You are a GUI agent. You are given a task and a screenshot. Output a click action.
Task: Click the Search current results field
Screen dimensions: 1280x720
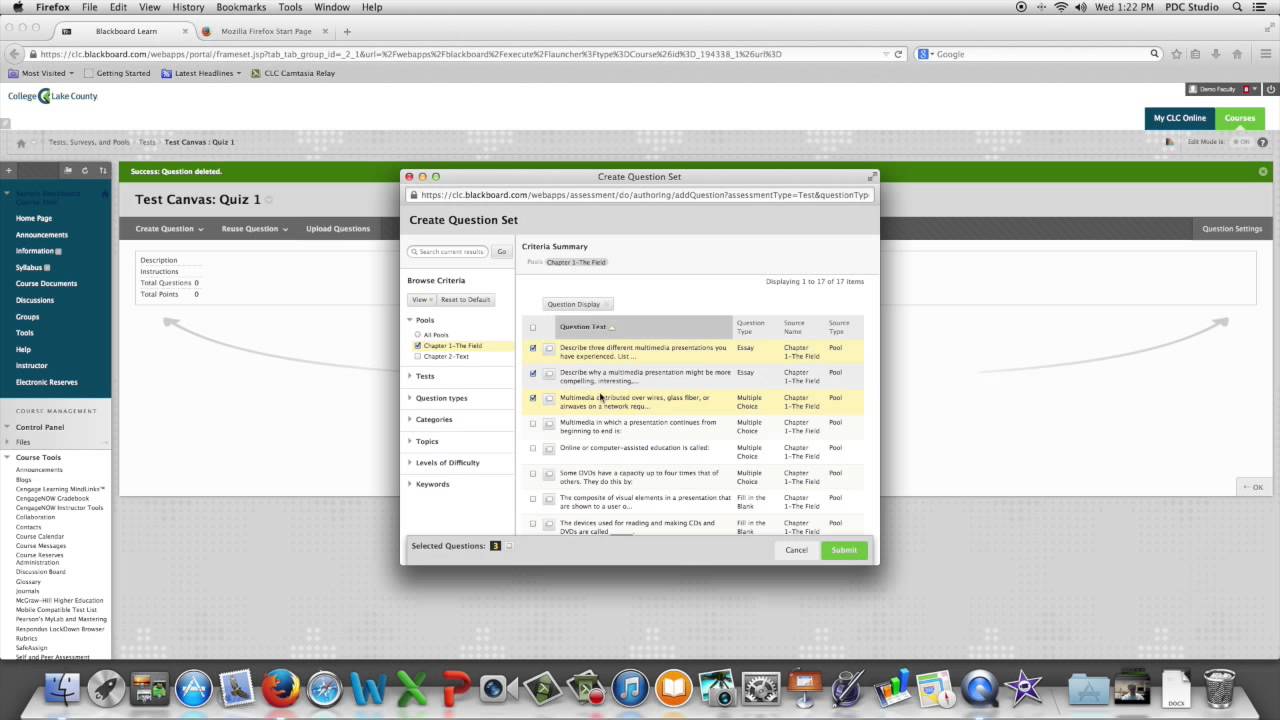click(x=449, y=252)
